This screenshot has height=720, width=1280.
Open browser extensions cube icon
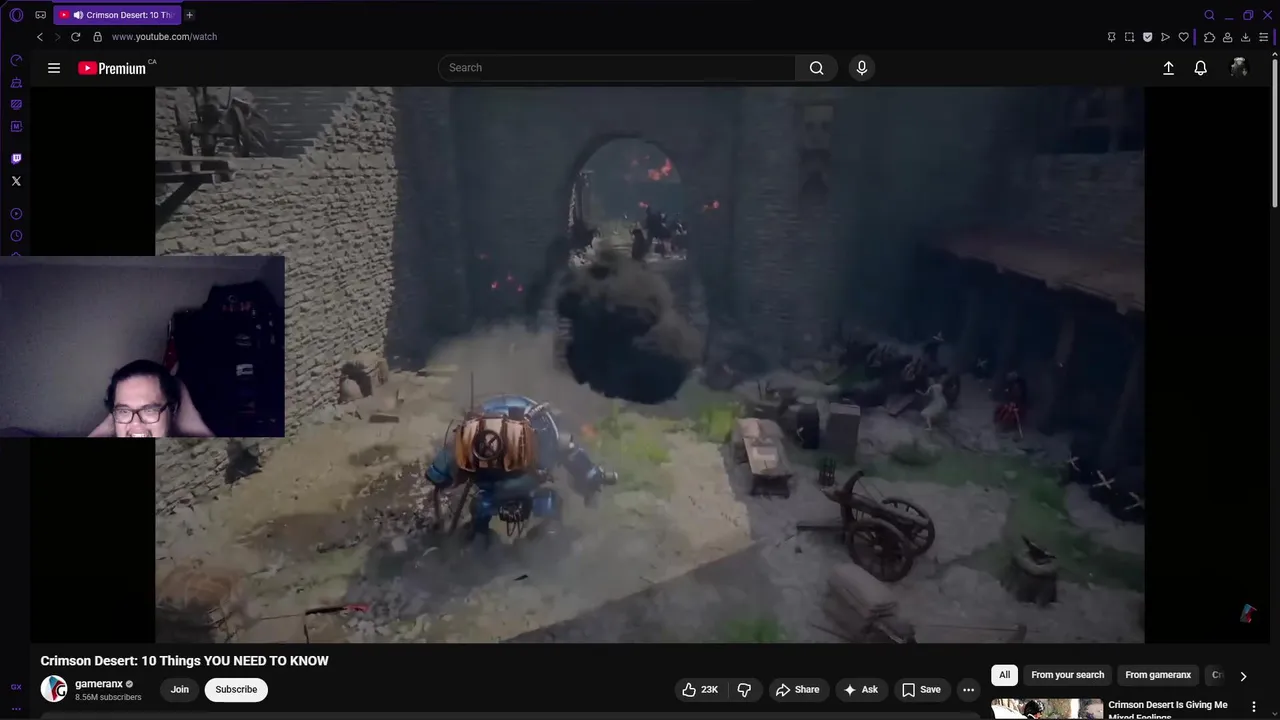click(1209, 37)
